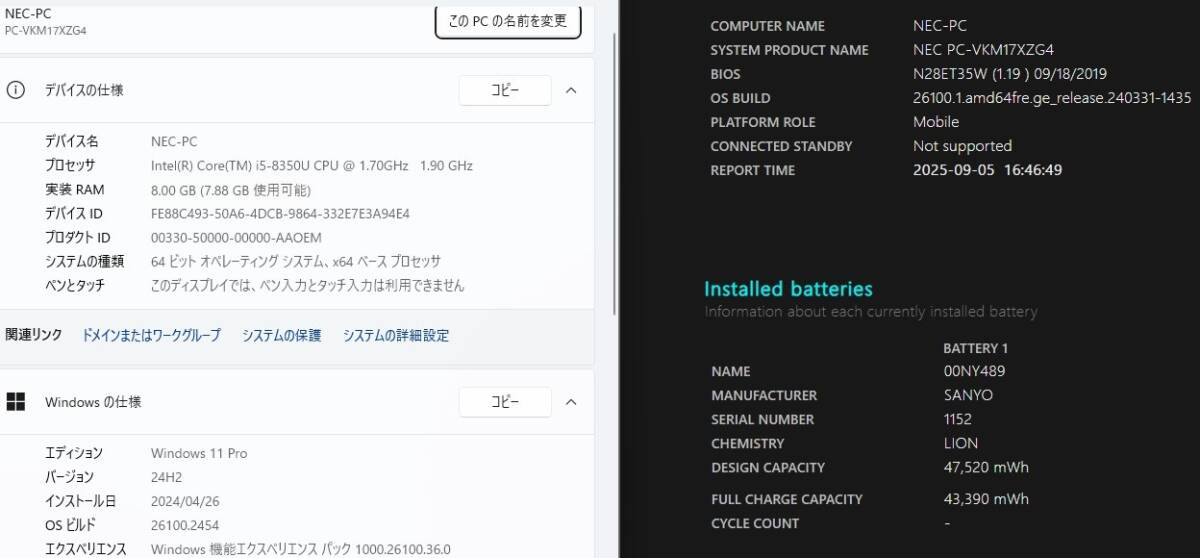The height and width of the screenshot is (558, 1200).
Task: Click コピー button in デバイスの仕様 header
Action: click(x=505, y=90)
